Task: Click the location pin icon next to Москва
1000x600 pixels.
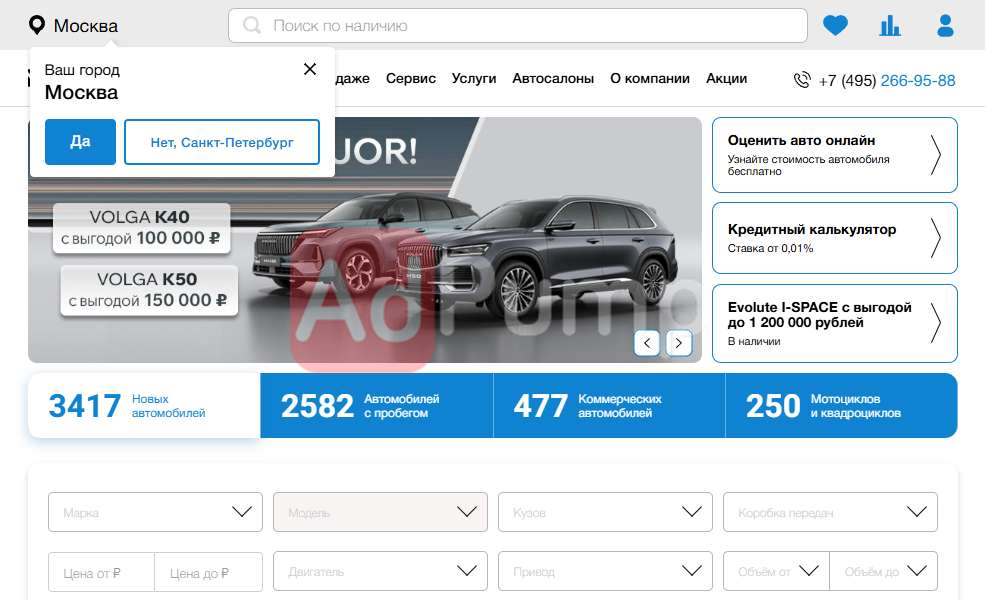Action: coord(37,26)
